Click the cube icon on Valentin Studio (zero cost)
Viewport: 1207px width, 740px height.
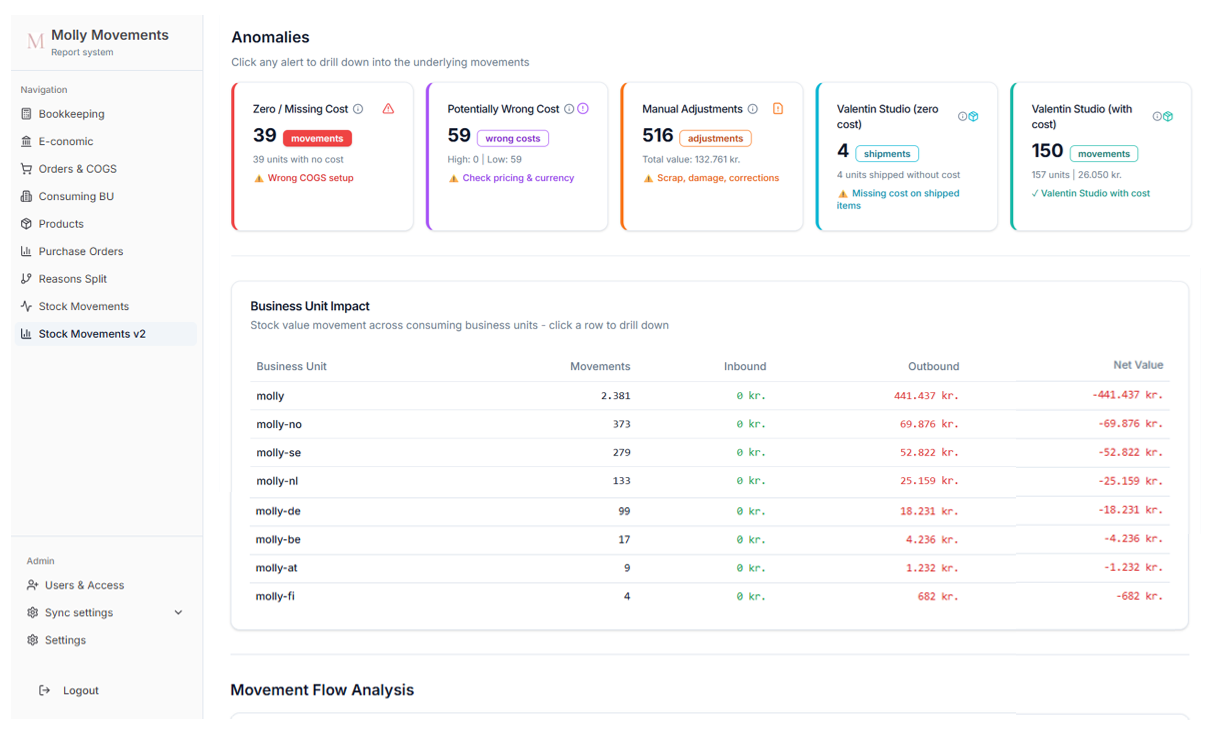pyautogui.click(x=973, y=117)
